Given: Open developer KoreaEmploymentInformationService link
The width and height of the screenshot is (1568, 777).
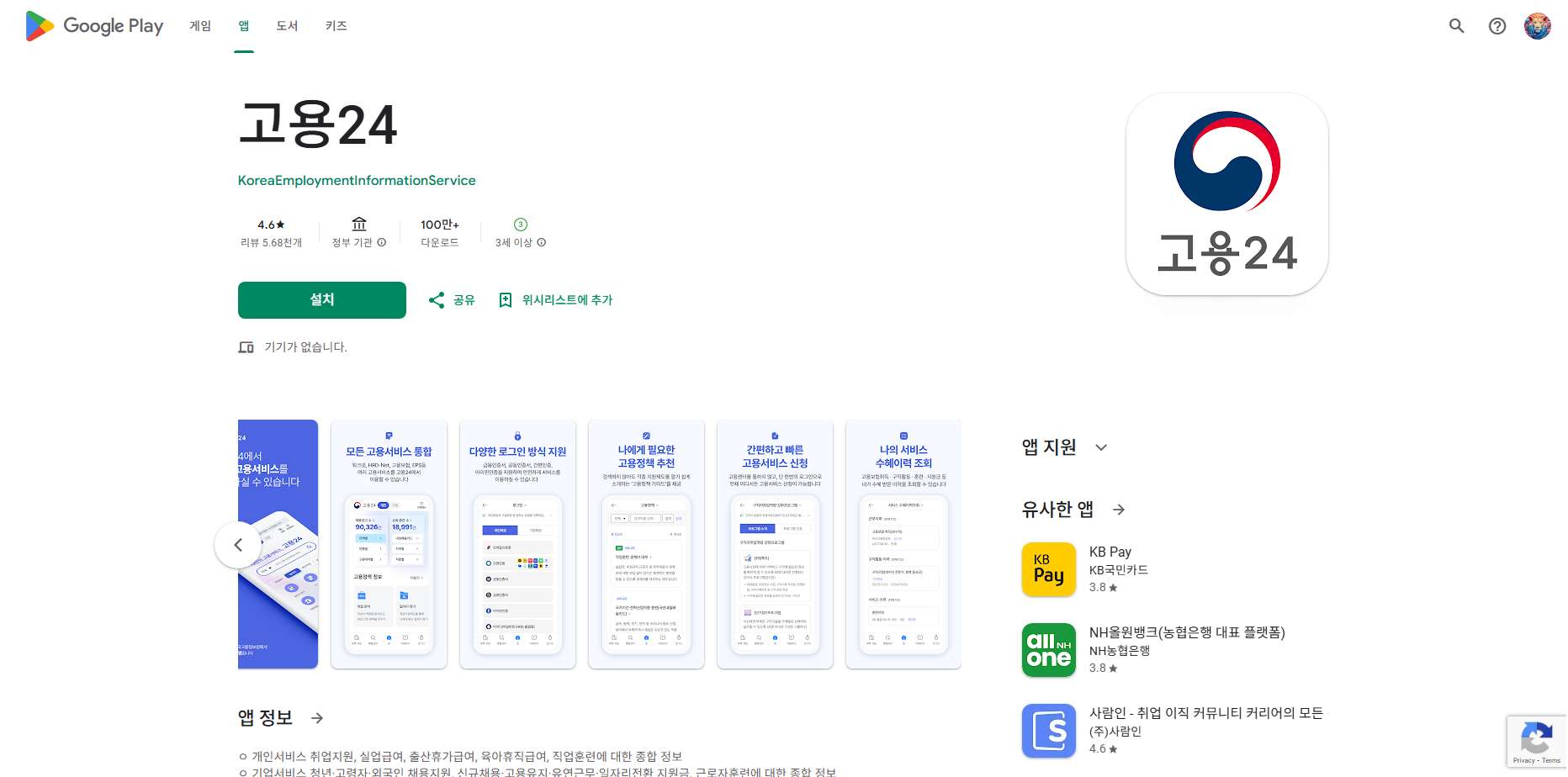Looking at the screenshot, I should pyautogui.click(x=357, y=181).
